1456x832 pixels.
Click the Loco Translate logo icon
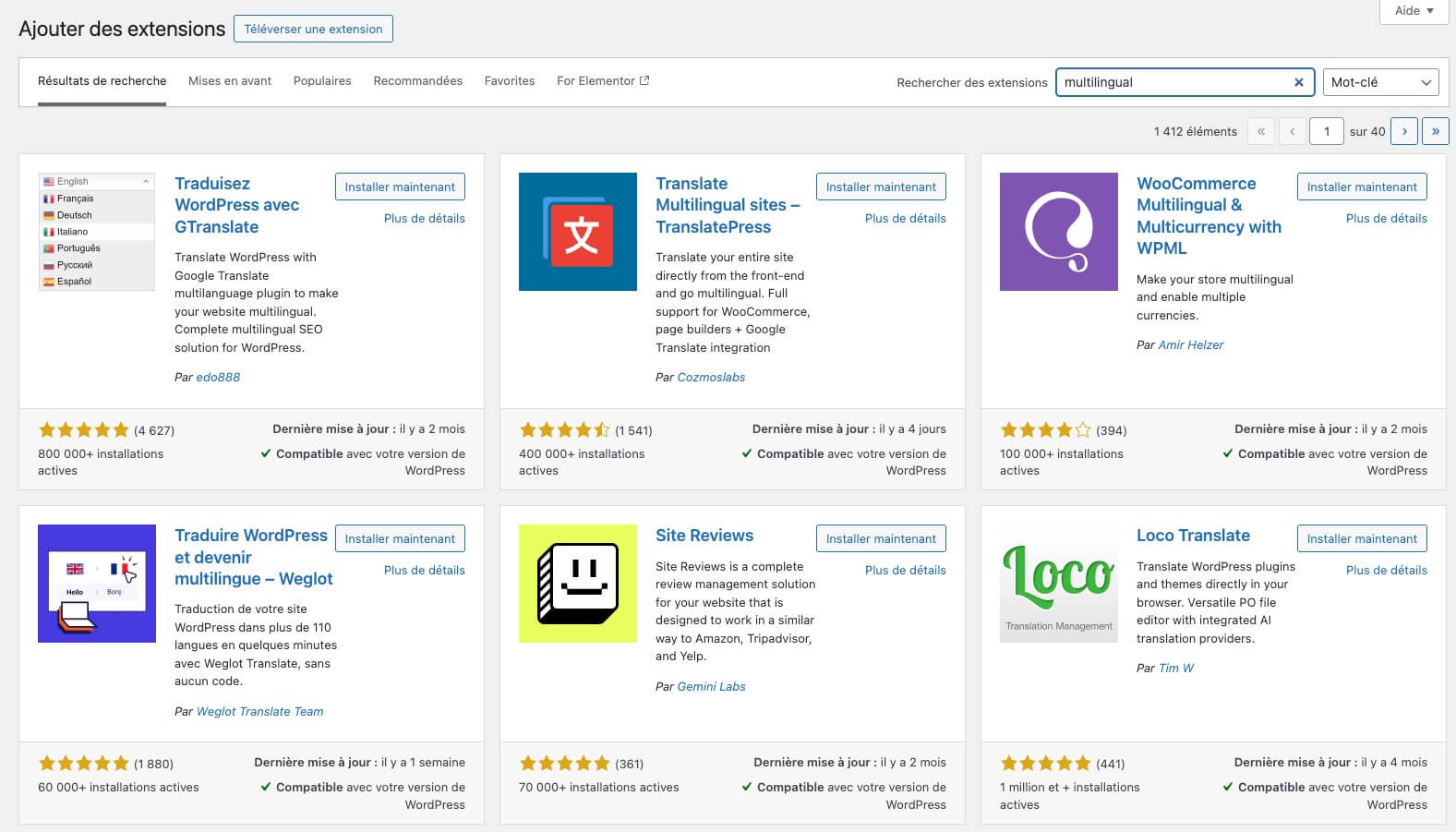pos(1059,584)
